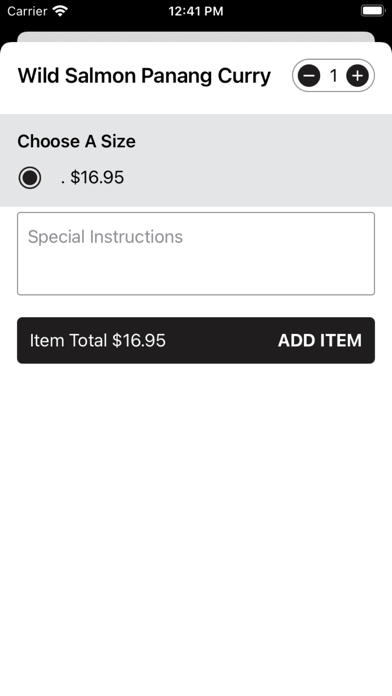The image size is (392, 696).
Task: Decrease quantity with the minus icon
Action: click(x=309, y=76)
